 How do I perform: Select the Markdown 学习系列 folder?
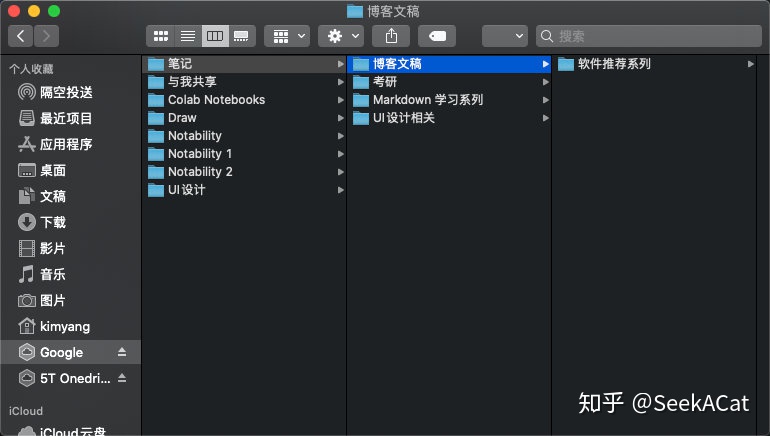click(449, 100)
